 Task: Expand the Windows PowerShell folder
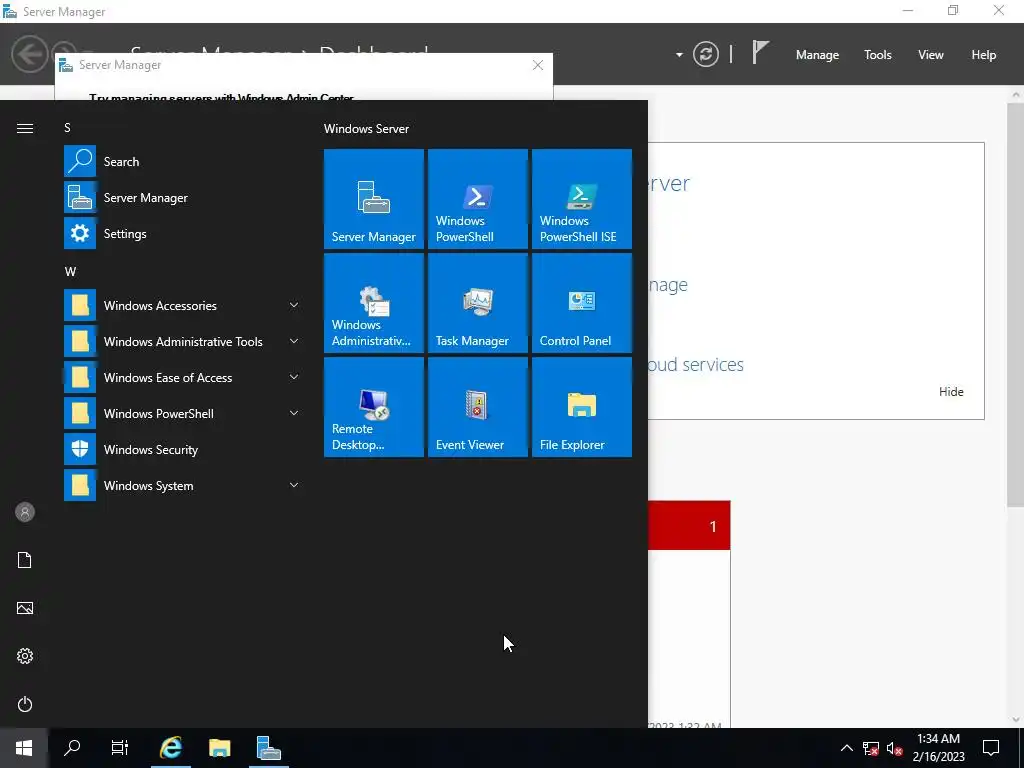point(183,413)
